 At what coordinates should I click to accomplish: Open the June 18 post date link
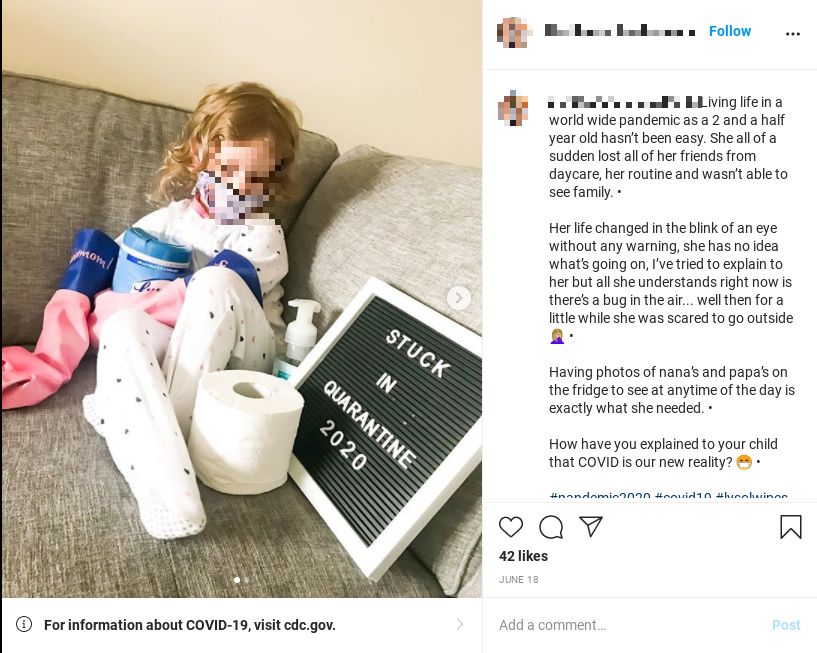tap(518, 580)
